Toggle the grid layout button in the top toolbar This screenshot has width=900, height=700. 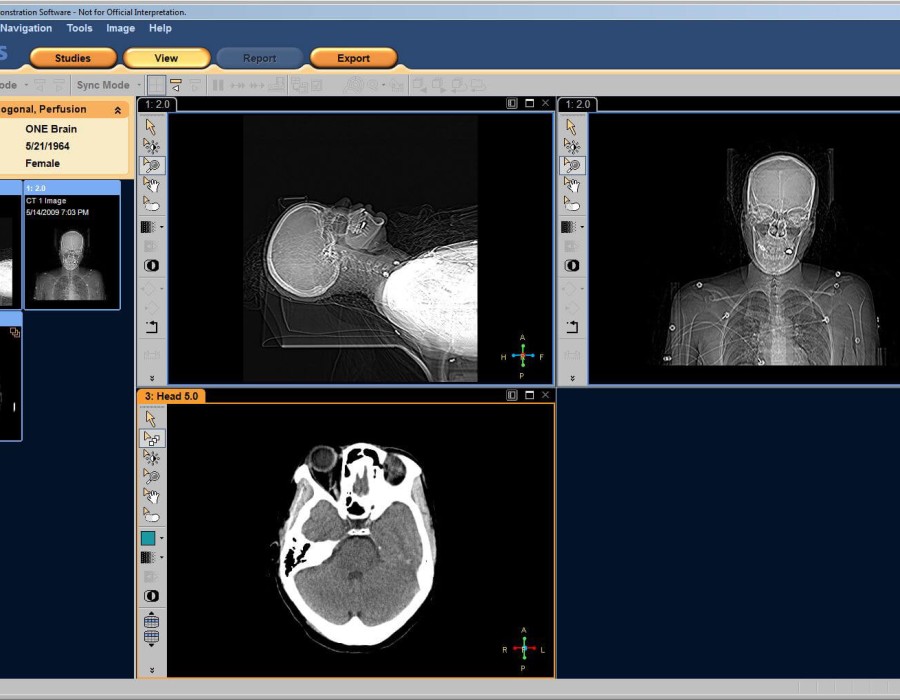pos(157,86)
